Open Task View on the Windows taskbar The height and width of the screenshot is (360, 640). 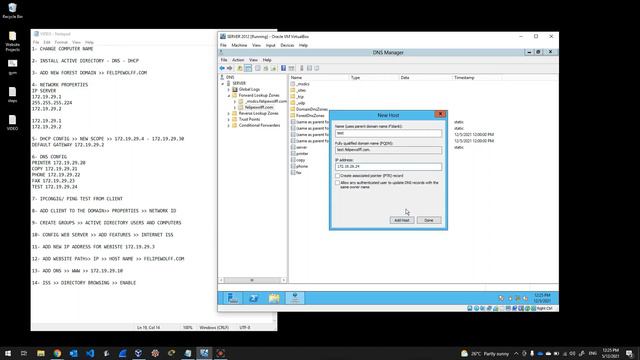click(x=24, y=353)
